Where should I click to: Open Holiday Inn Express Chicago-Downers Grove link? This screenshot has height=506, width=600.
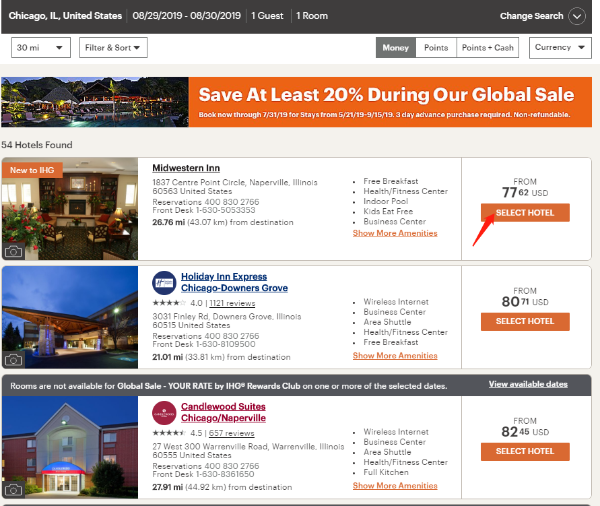point(234,282)
